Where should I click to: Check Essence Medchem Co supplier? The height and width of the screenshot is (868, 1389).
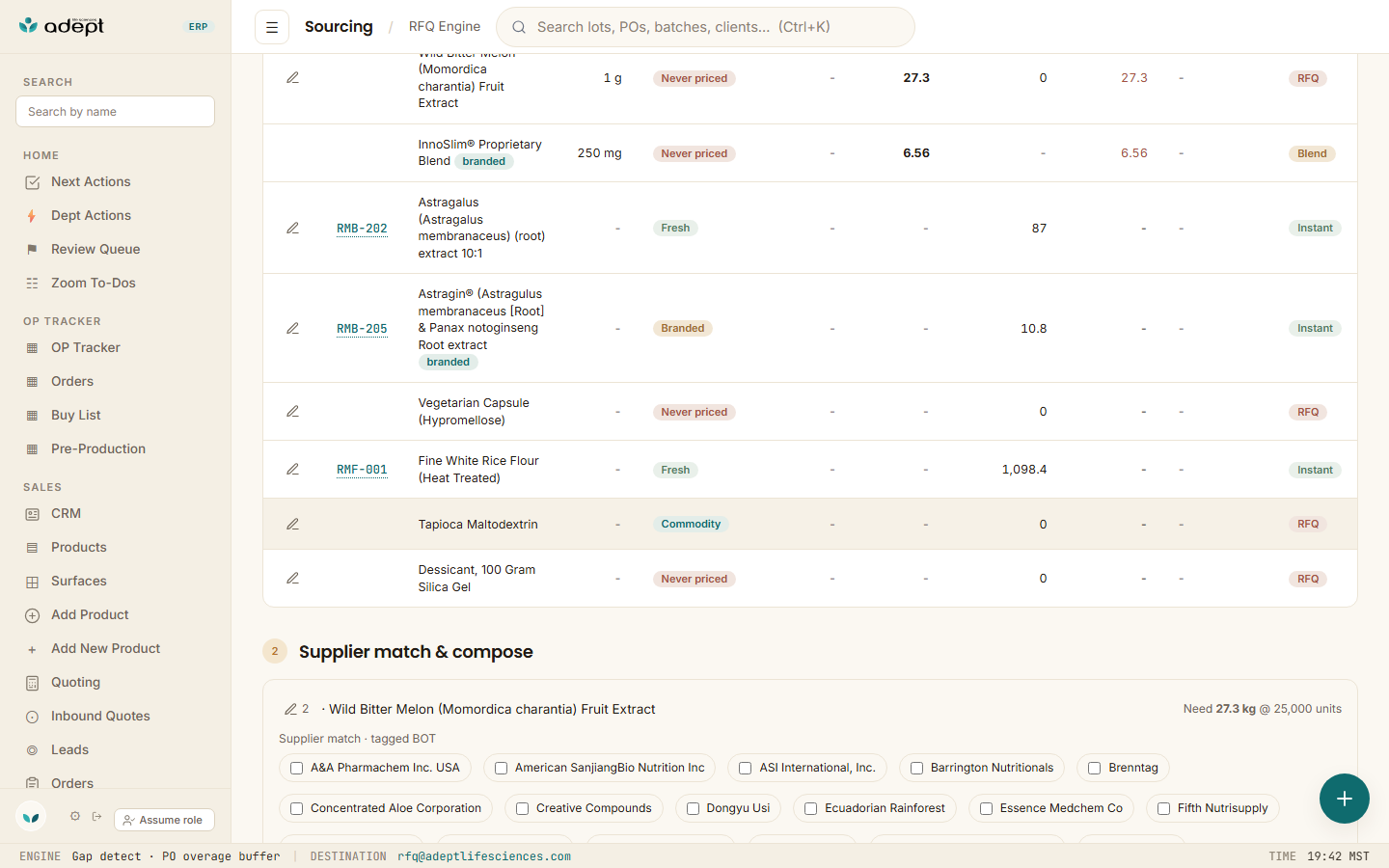click(986, 808)
